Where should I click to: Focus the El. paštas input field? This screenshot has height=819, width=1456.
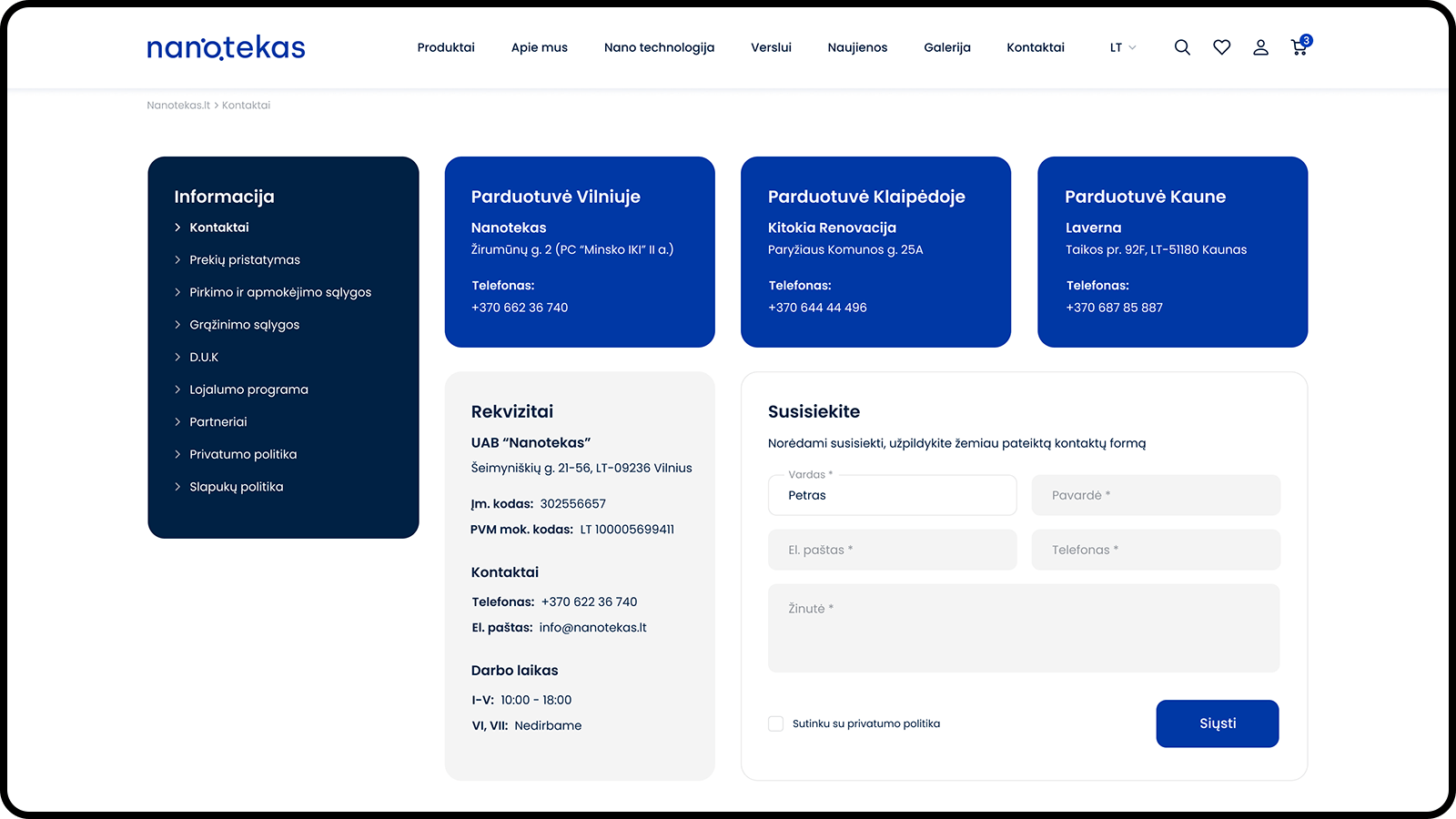click(x=892, y=550)
